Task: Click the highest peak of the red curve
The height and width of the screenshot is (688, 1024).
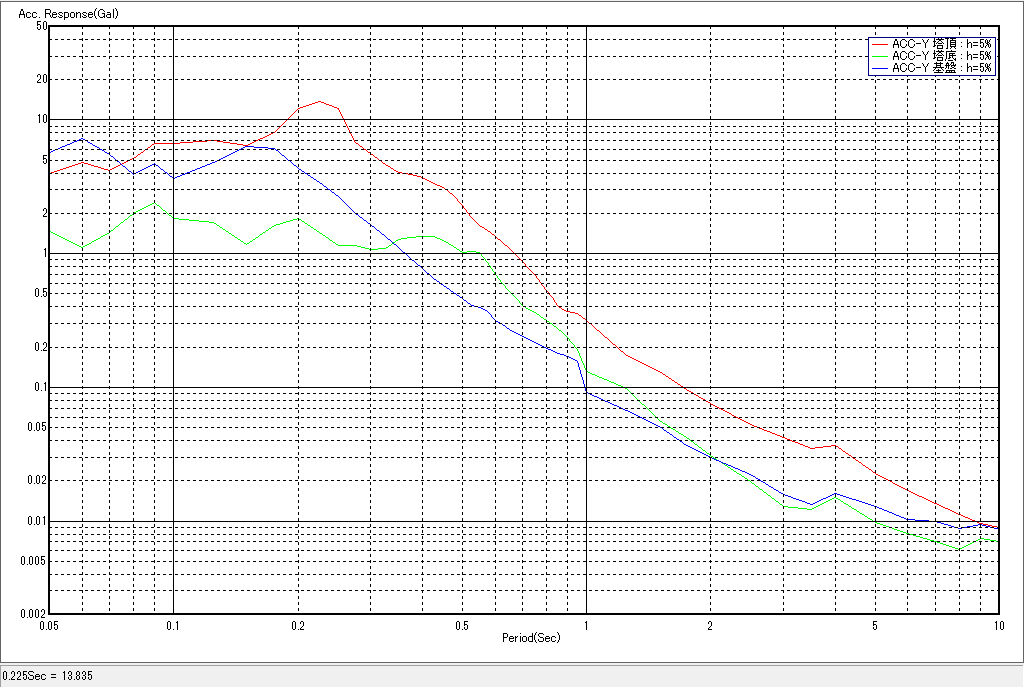Action: 319,101
